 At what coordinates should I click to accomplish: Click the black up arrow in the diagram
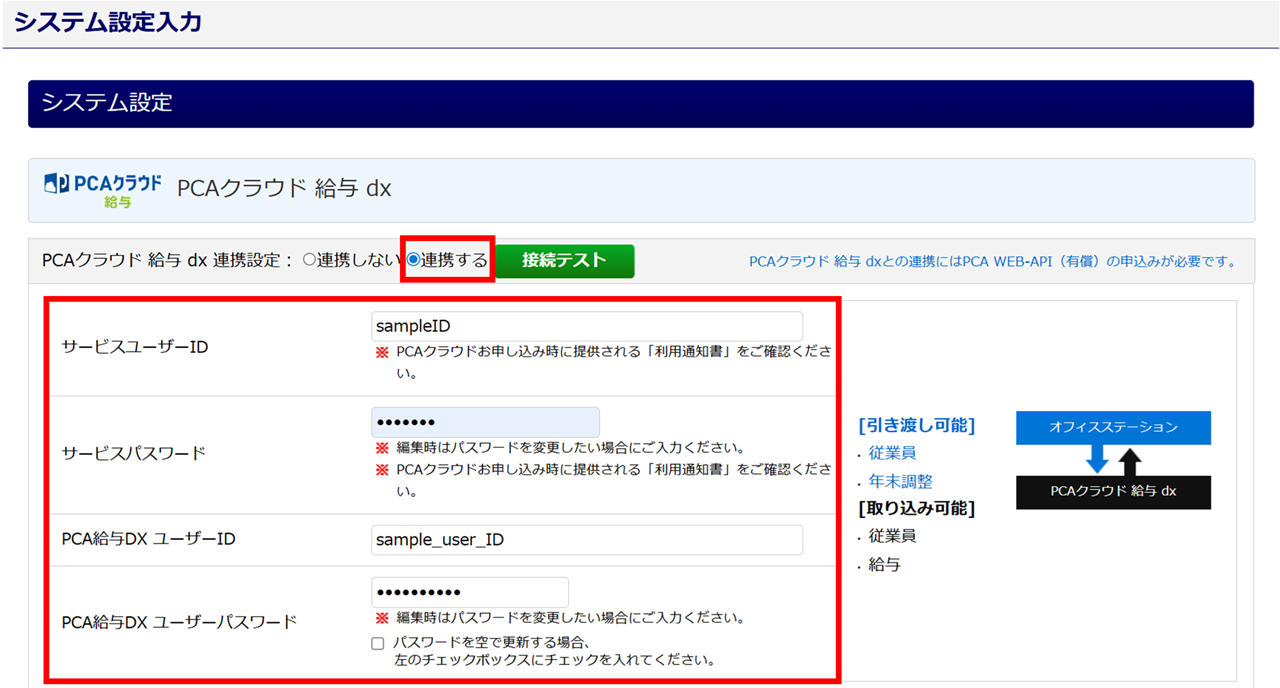pos(1130,461)
